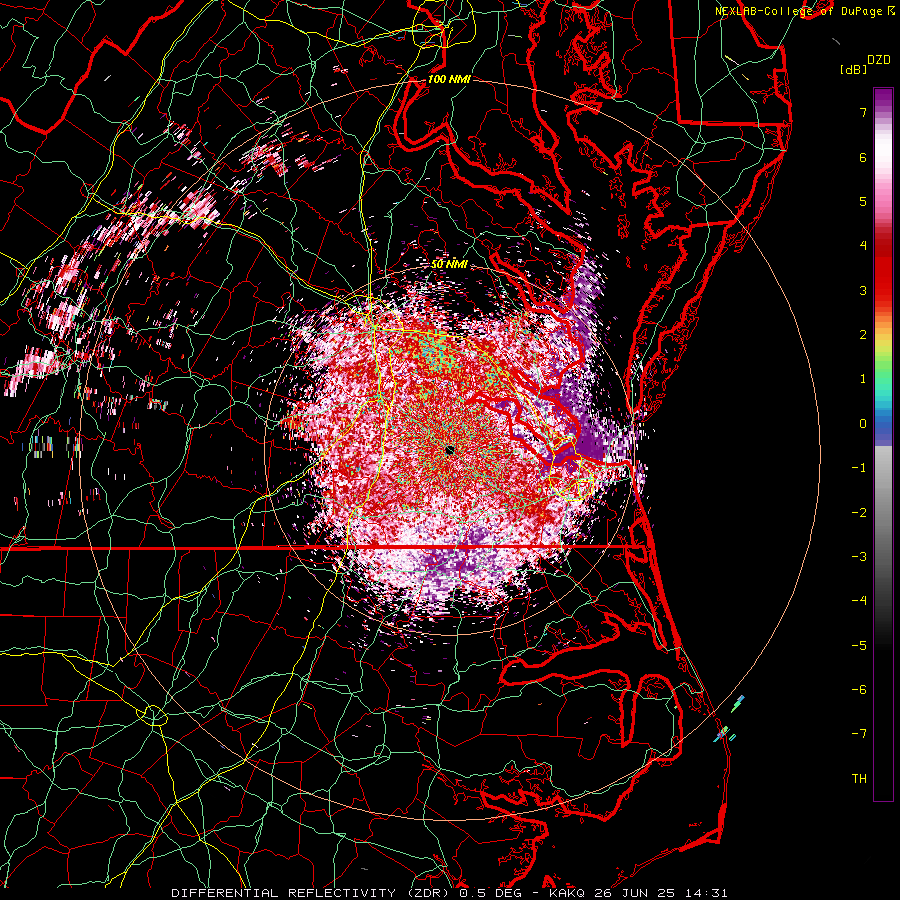Screen dimensions: 900x900
Task: Click the 50 NMI range ring label
Action: click(449, 265)
